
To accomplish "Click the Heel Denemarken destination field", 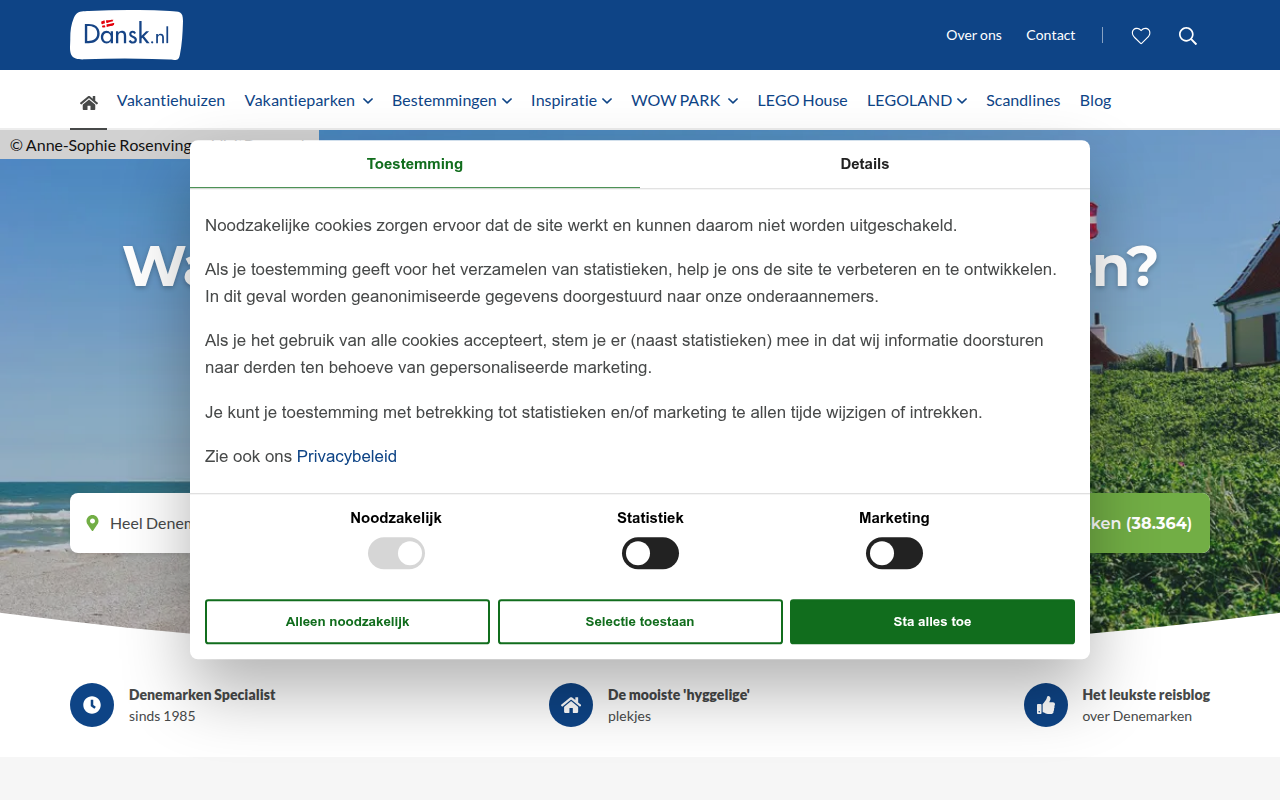I will tap(130, 523).
